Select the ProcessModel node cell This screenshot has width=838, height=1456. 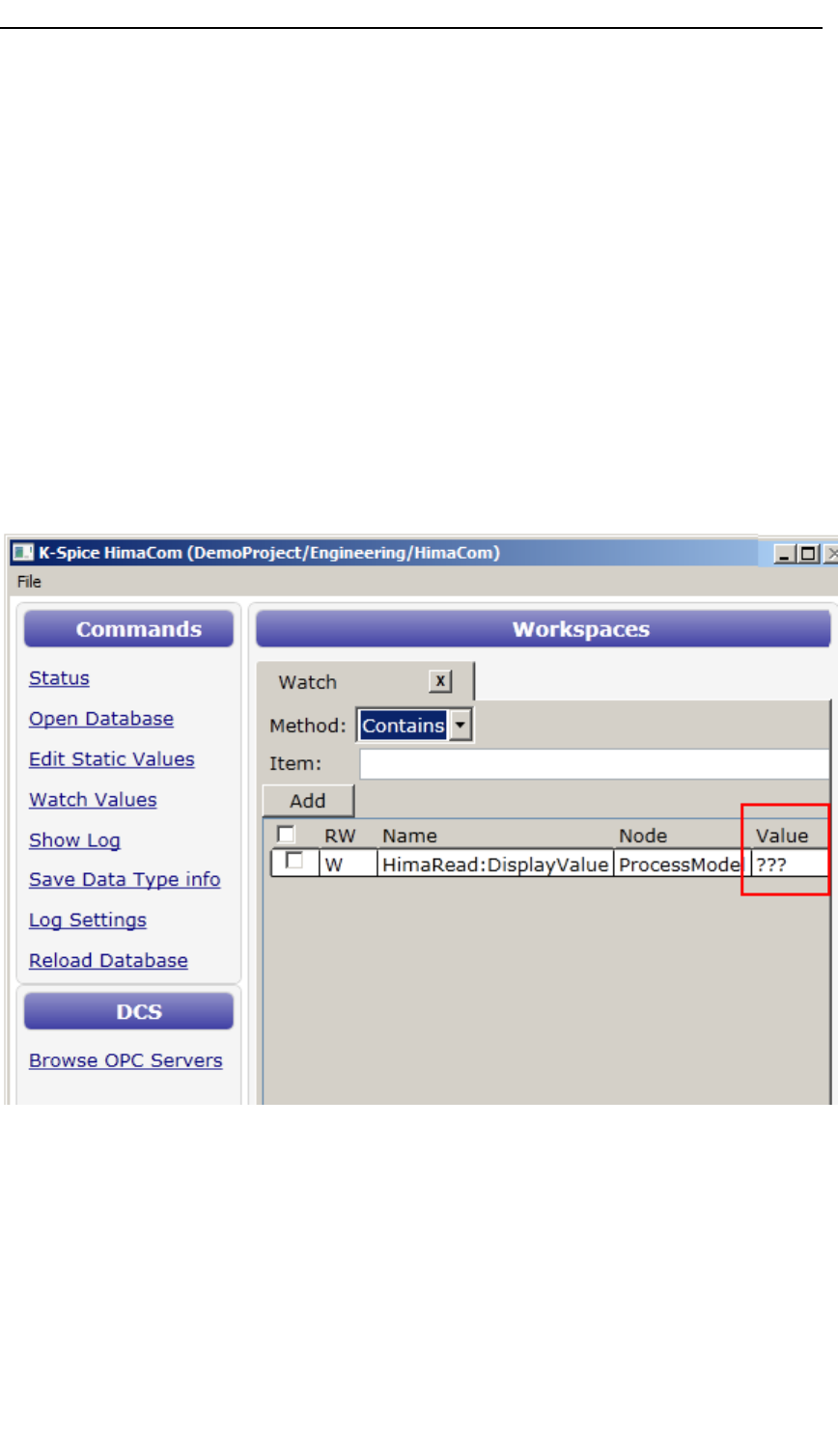tap(682, 865)
